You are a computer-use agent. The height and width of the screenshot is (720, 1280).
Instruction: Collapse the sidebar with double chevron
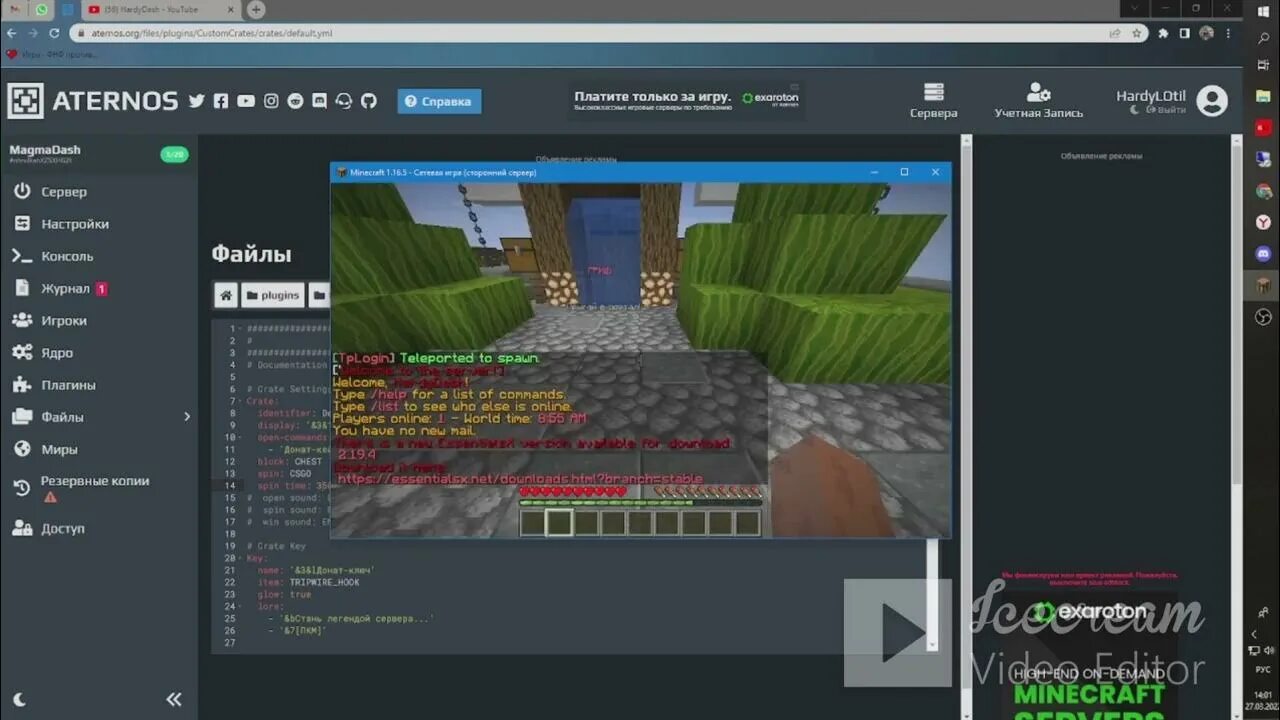coord(174,699)
